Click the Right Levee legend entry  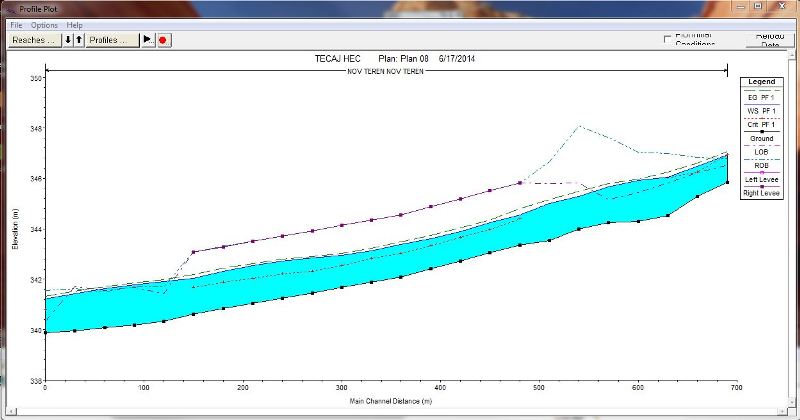[762, 192]
